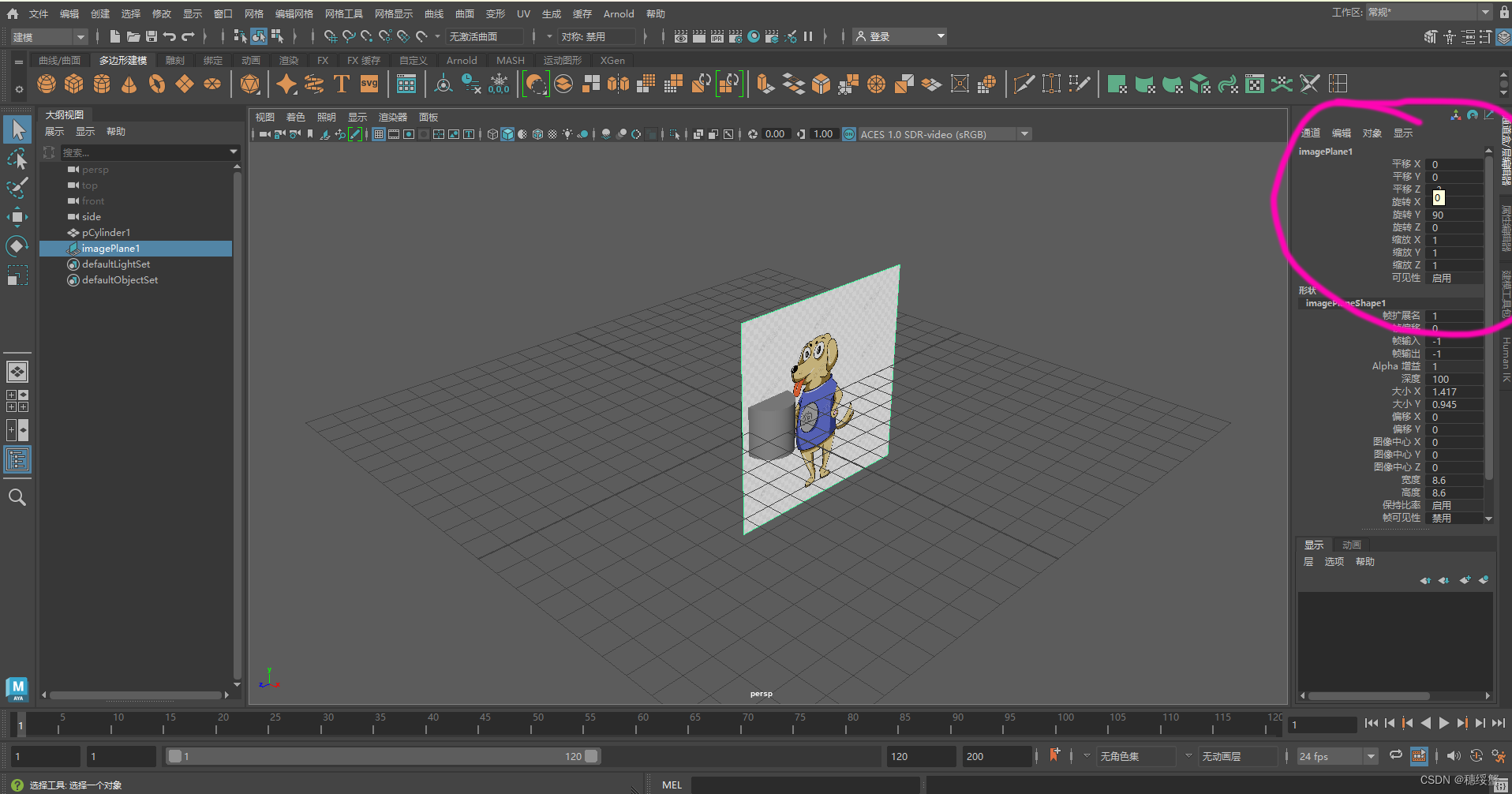Click the timeline range slider bar
The image size is (1512, 794).
coord(384,756)
